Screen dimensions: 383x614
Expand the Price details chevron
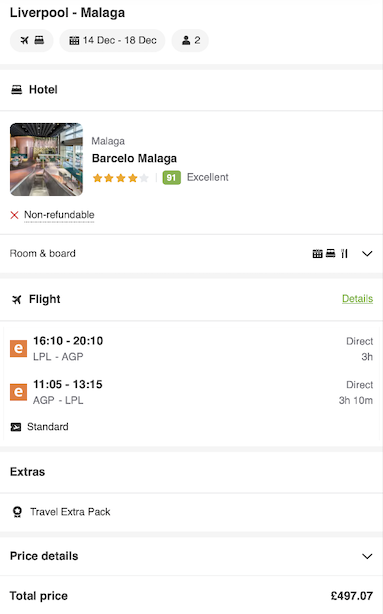pyautogui.click(x=367, y=556)
